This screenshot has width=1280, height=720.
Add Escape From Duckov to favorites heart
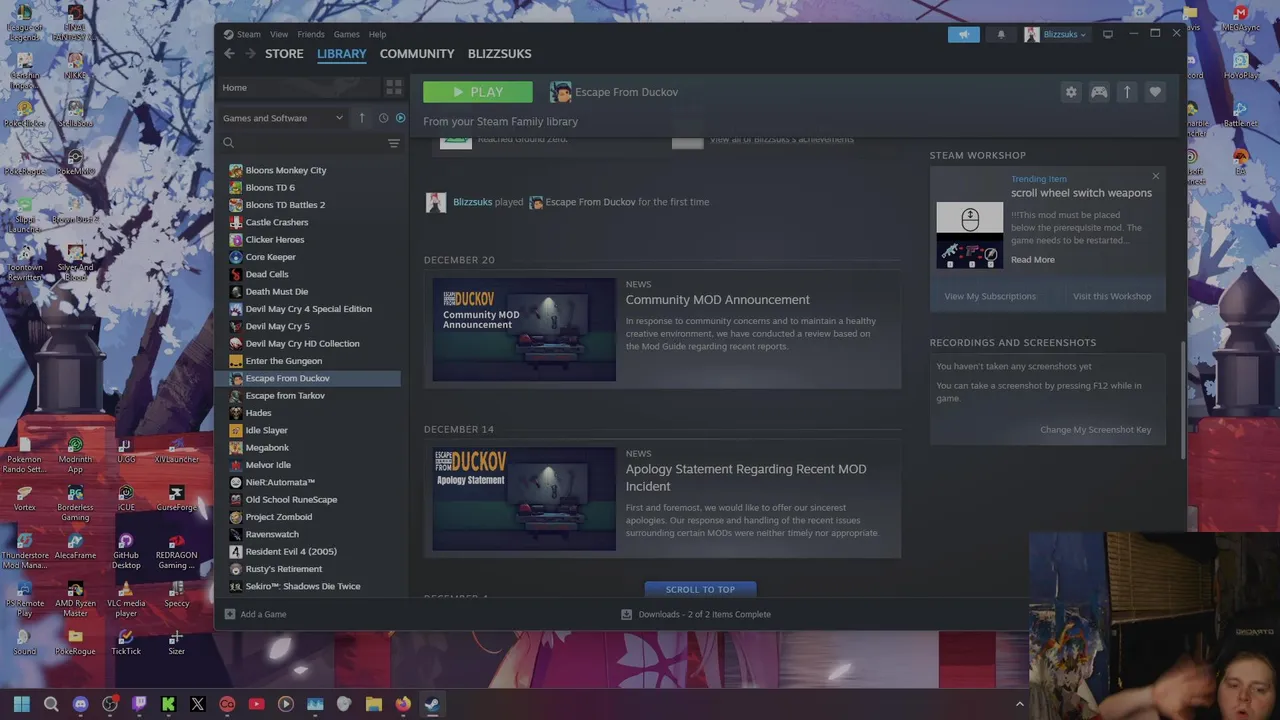tap(1155, 92)
